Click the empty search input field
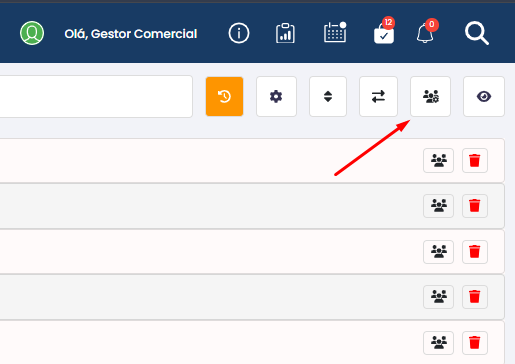 tap(96, 97)
